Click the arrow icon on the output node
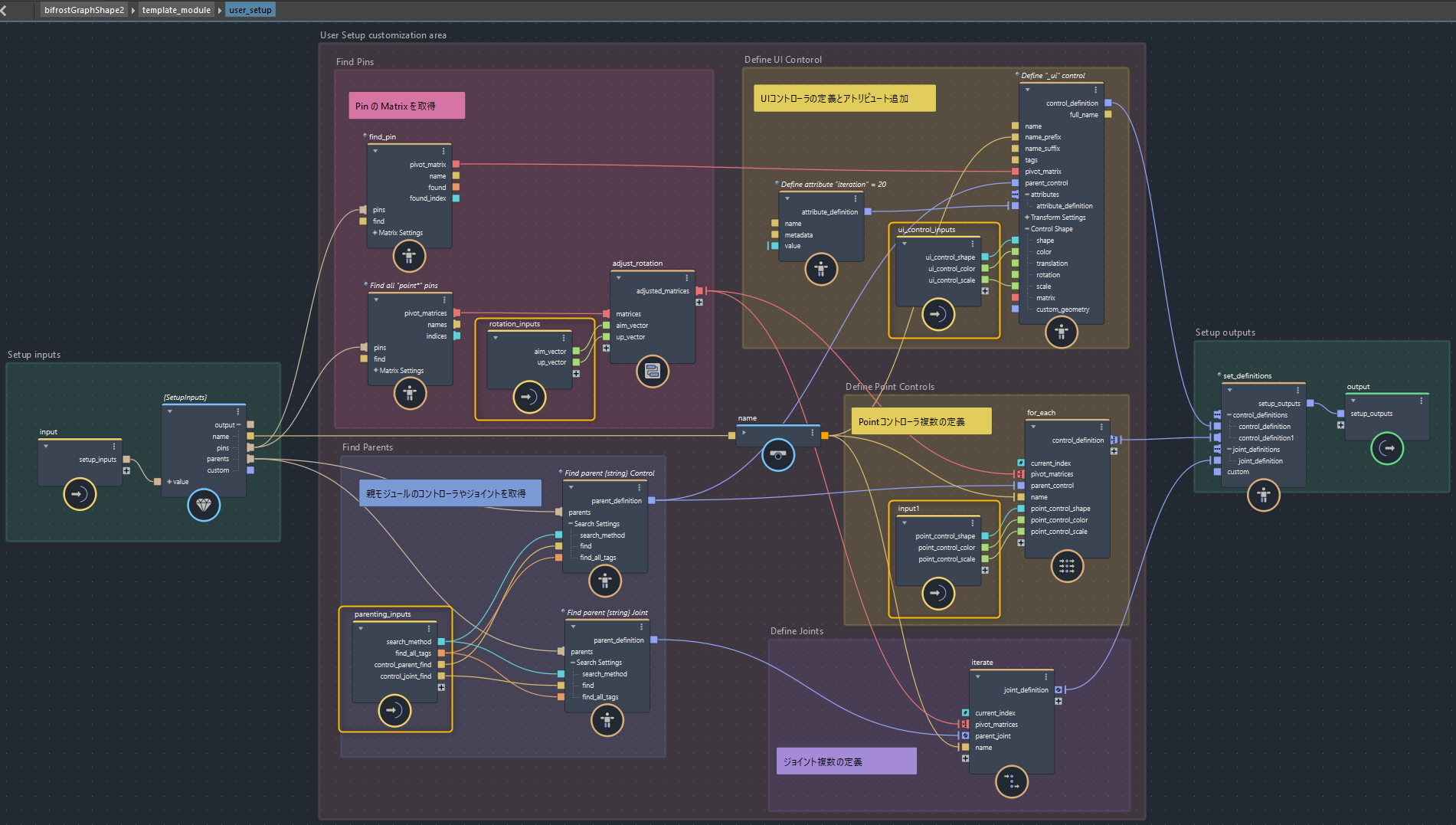Image resolution: width=1456 pixels, height=825 pixels. coord(1386,449)
